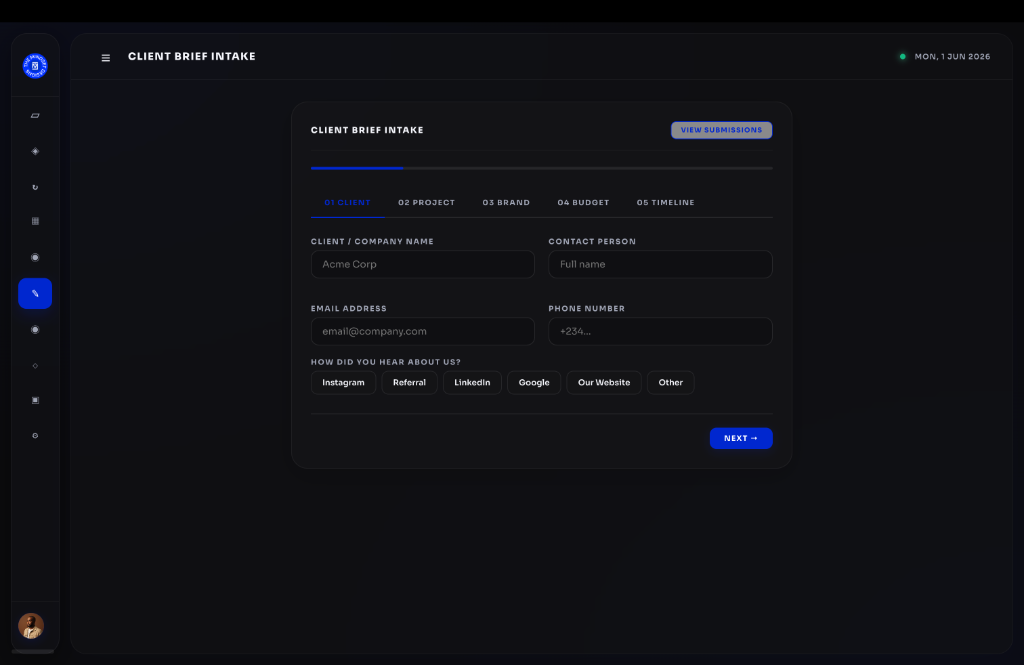Click the green status dot near the date
The width and height of the screenshot is (1024, 665).
tap(903, 57)
